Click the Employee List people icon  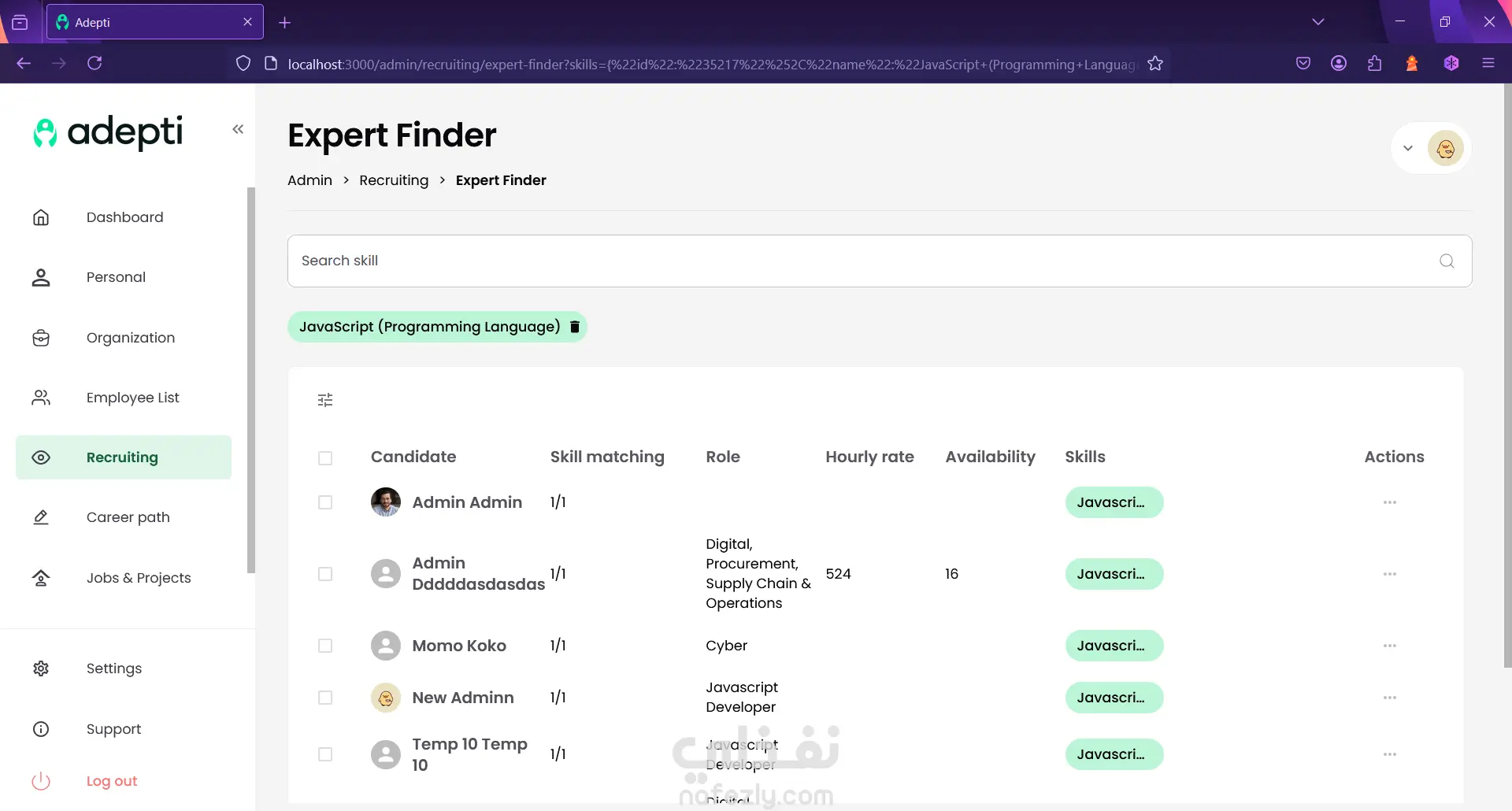tap(41, 398)
